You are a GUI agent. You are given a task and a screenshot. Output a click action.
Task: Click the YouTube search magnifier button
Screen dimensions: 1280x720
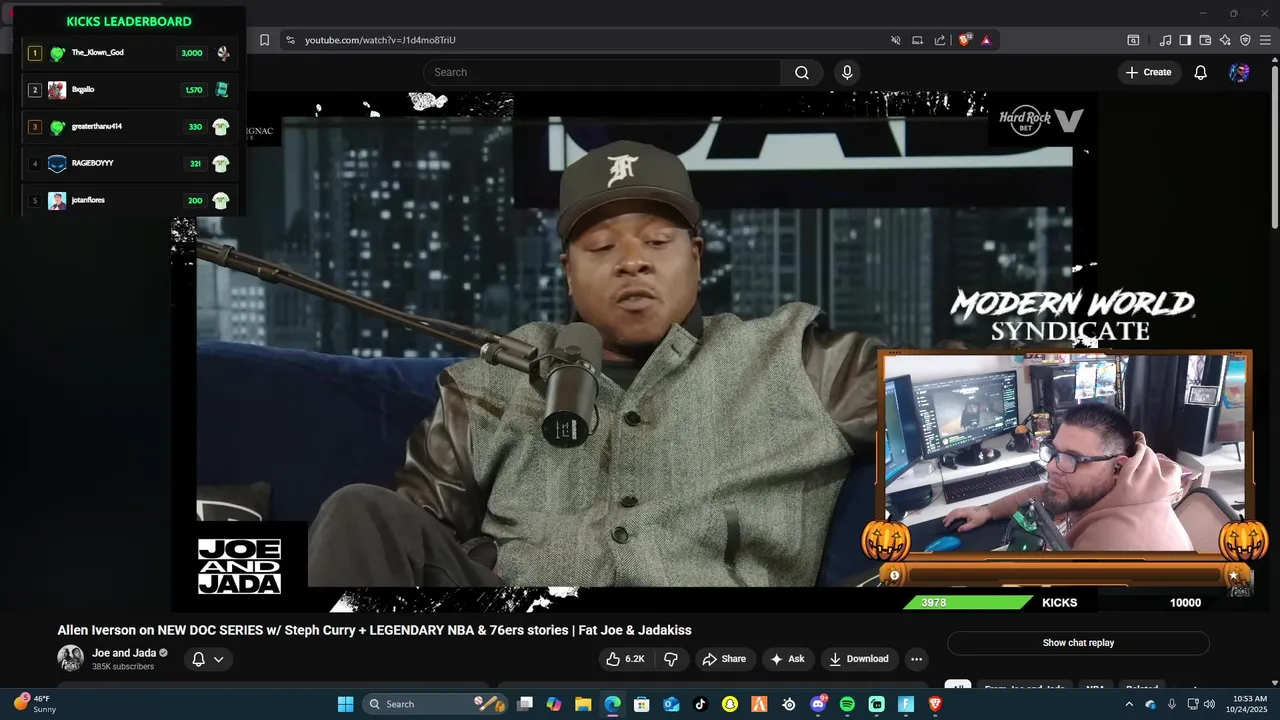802,72
